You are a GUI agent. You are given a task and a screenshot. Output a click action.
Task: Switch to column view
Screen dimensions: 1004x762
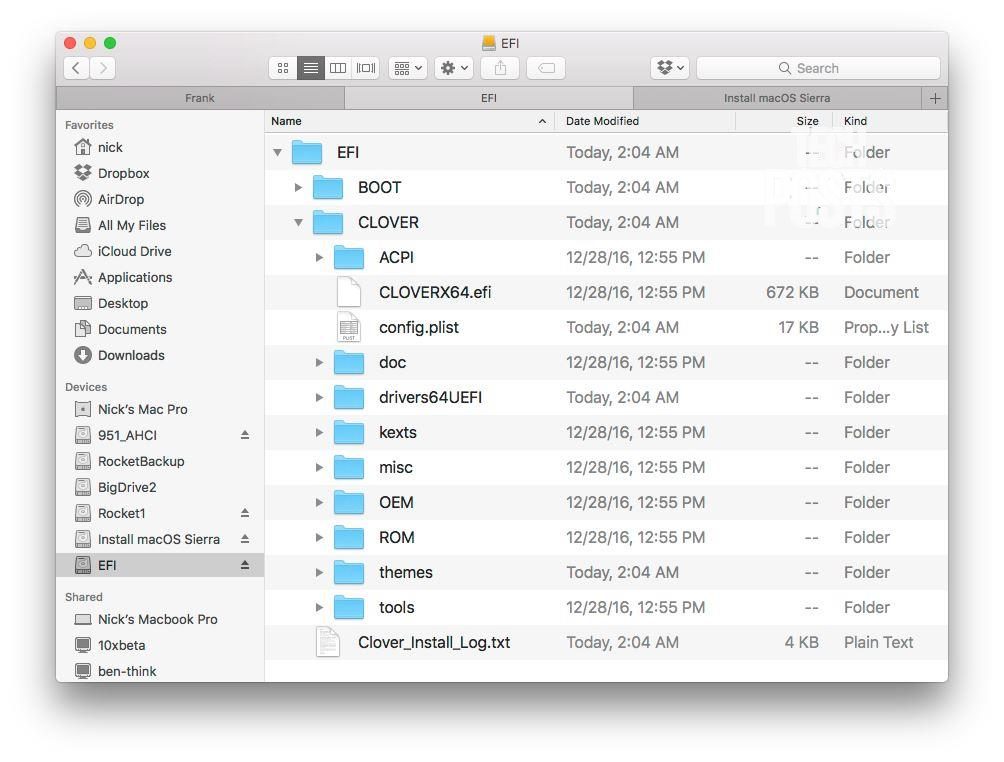pos(338,68)
